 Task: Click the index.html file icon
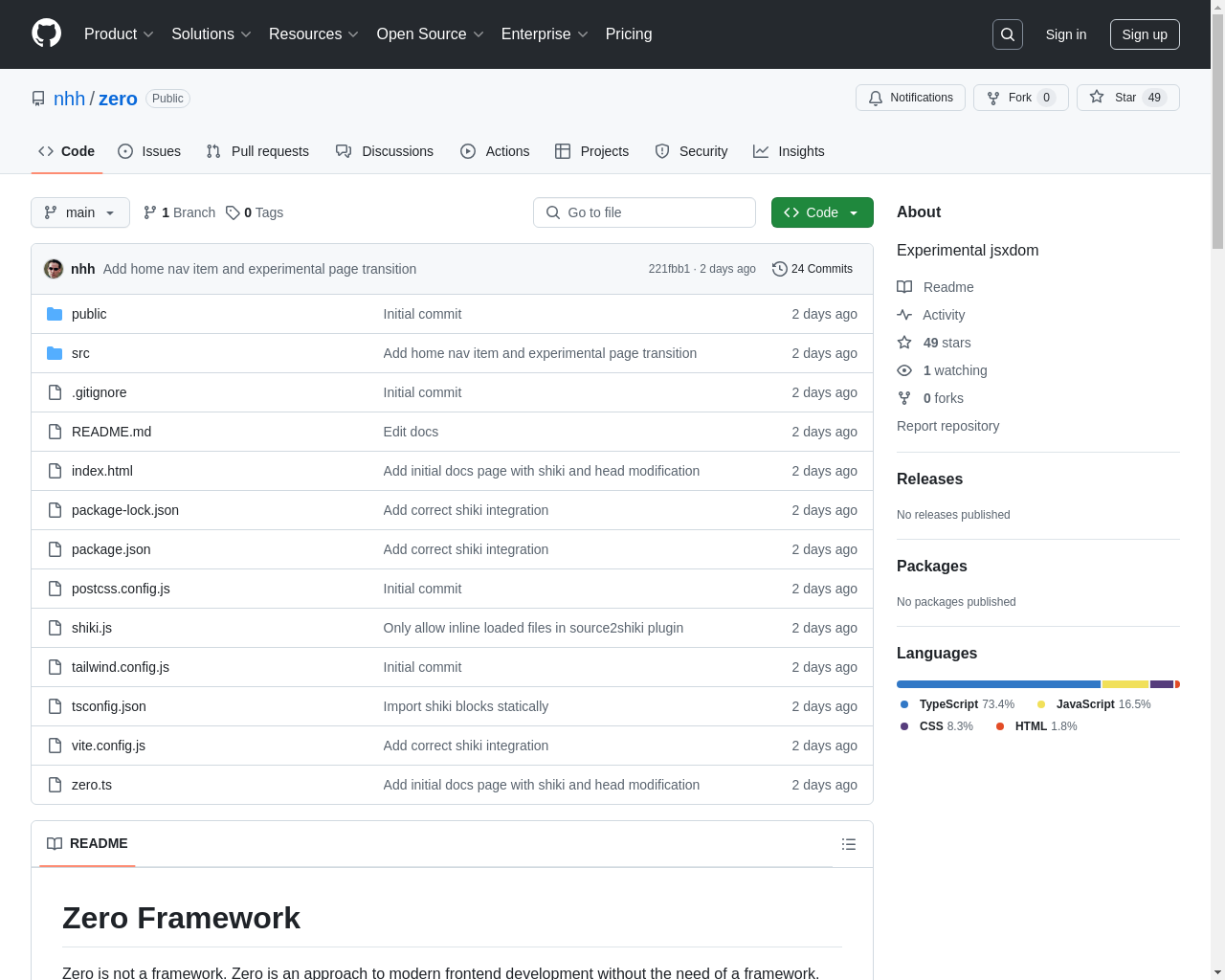(x=55, y=471)
